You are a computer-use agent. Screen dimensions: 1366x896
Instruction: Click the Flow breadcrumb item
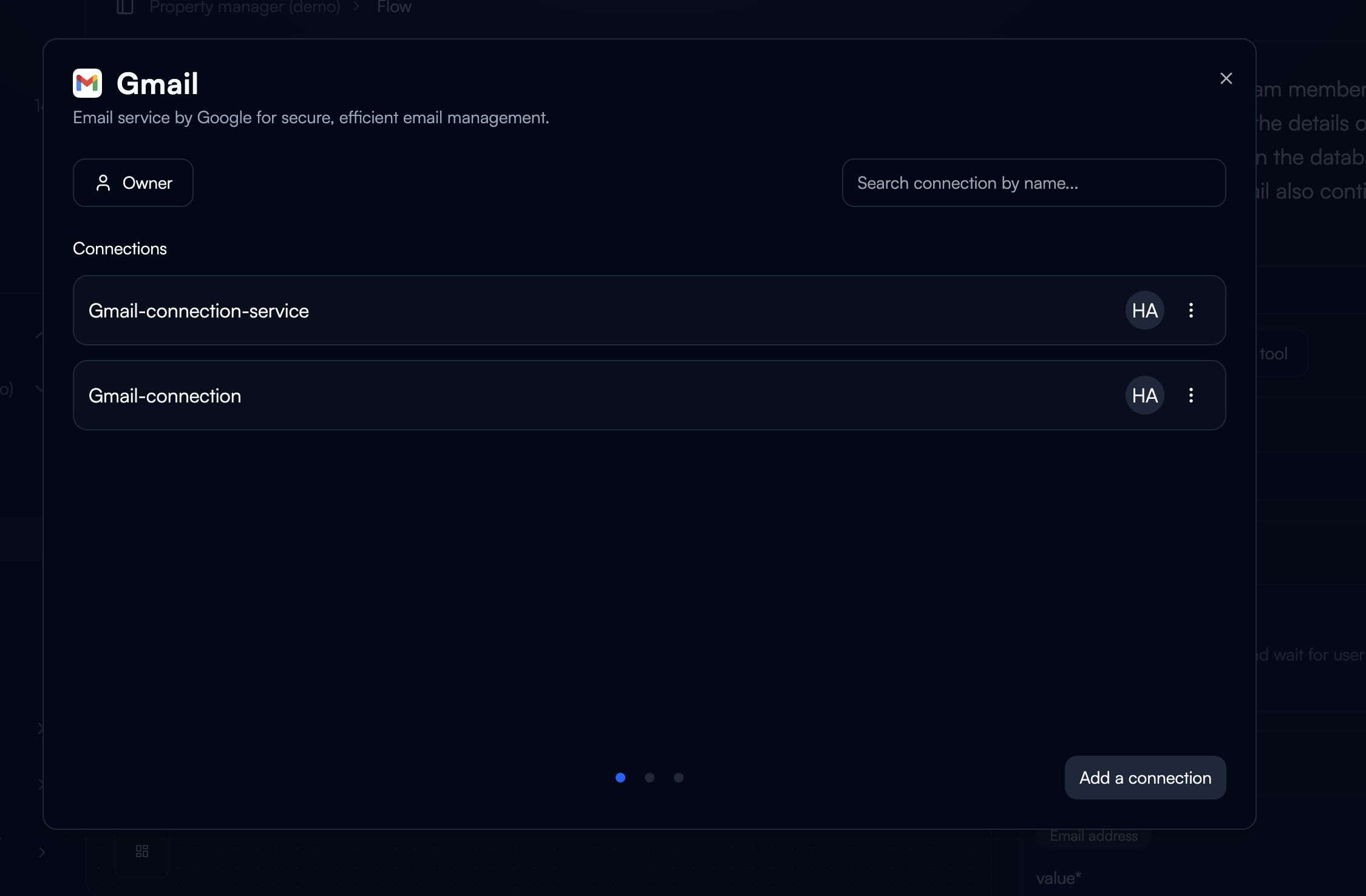[394, 7]
